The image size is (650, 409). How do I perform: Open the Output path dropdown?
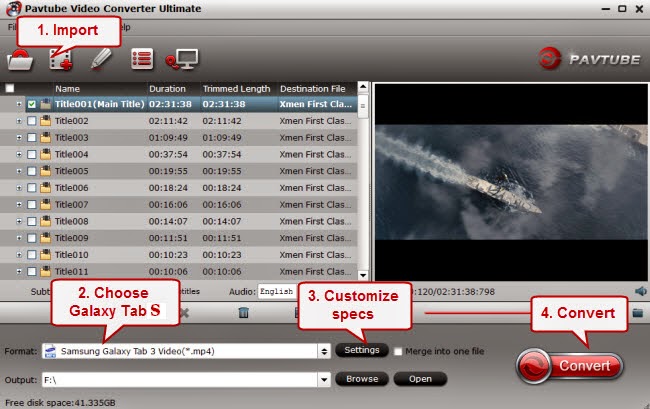[x=324, y=379]
